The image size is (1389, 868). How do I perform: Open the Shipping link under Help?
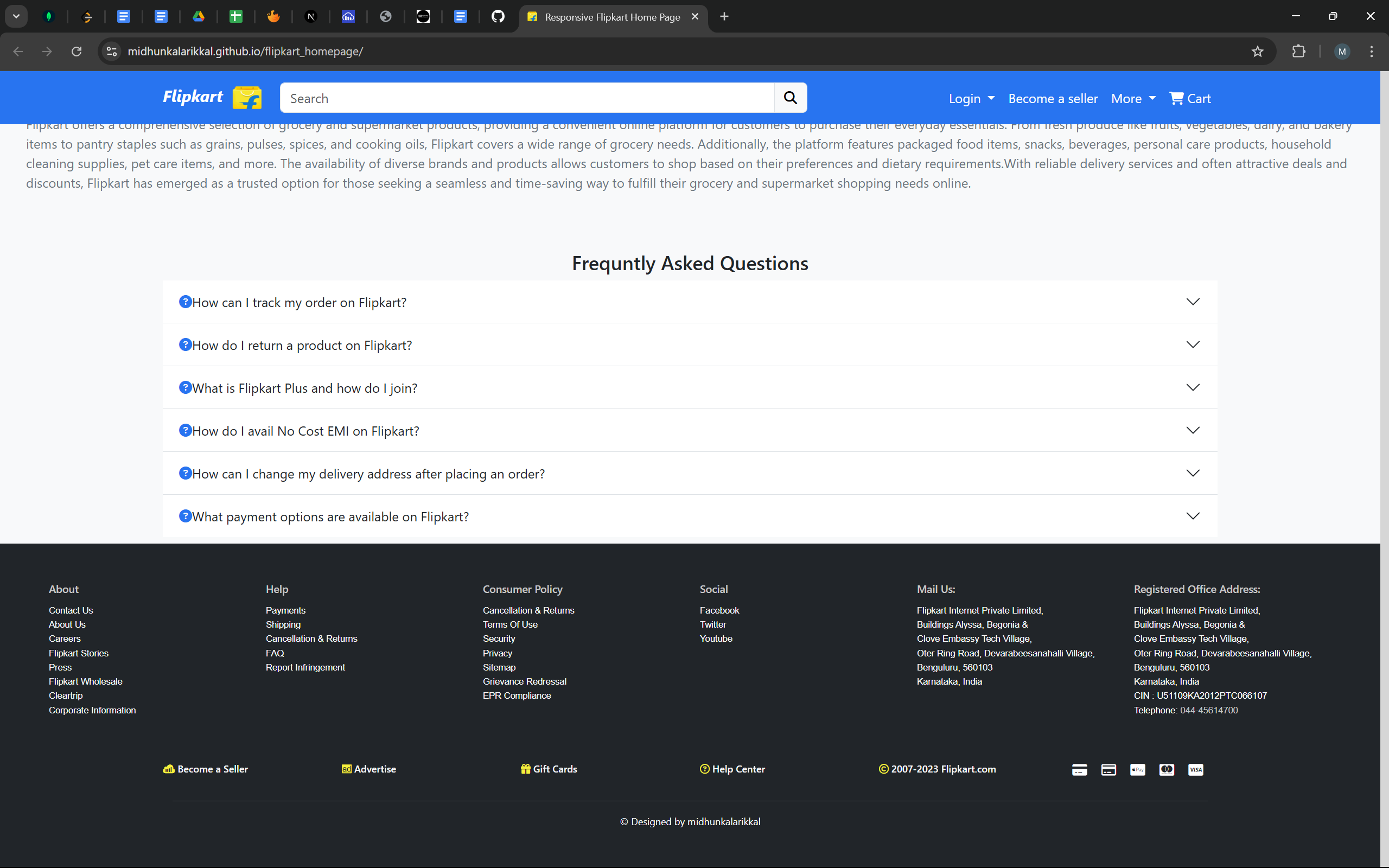point(283,624)
